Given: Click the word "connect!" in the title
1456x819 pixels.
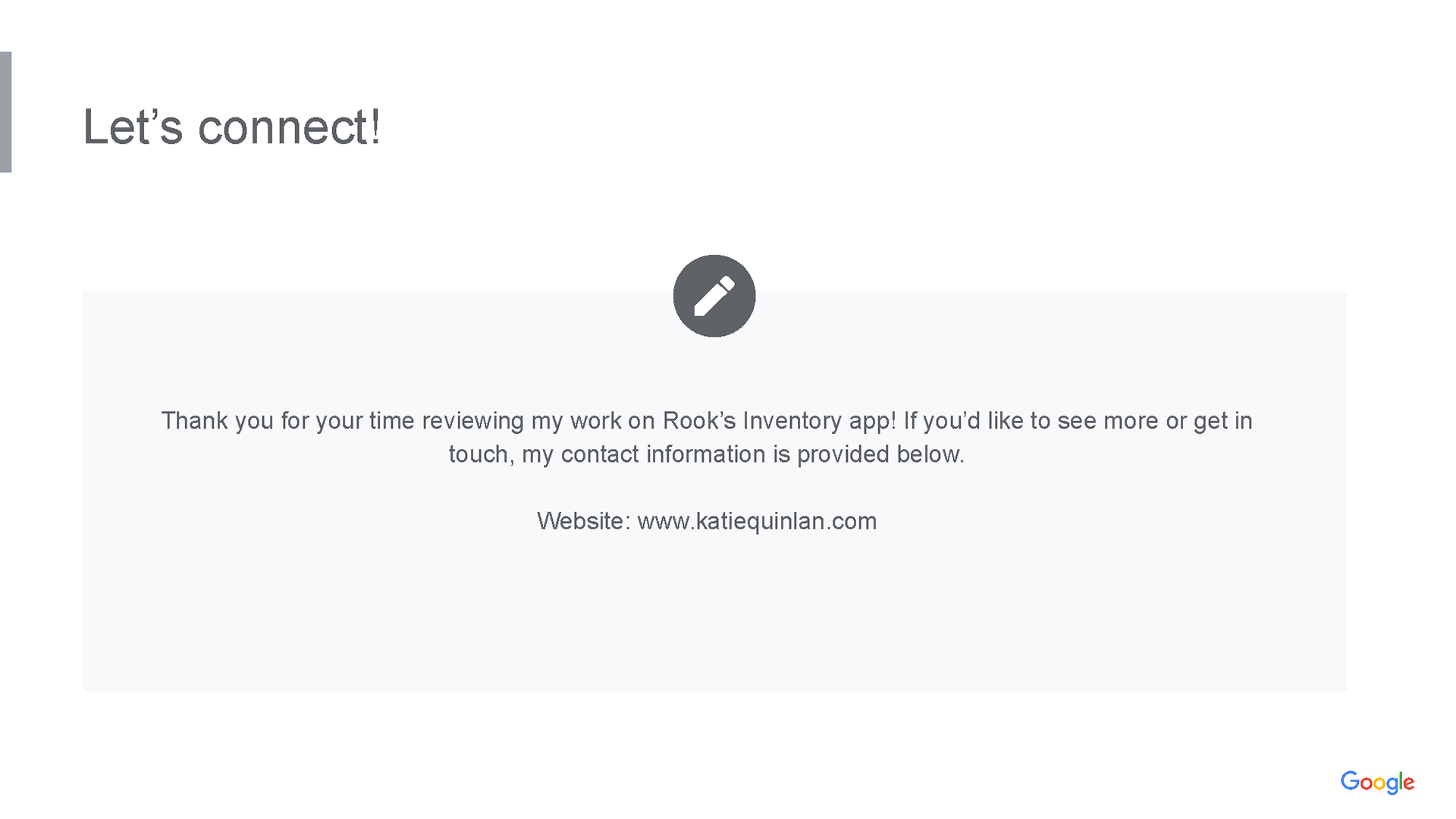Looking at the screenshot, I should [289, 127].
